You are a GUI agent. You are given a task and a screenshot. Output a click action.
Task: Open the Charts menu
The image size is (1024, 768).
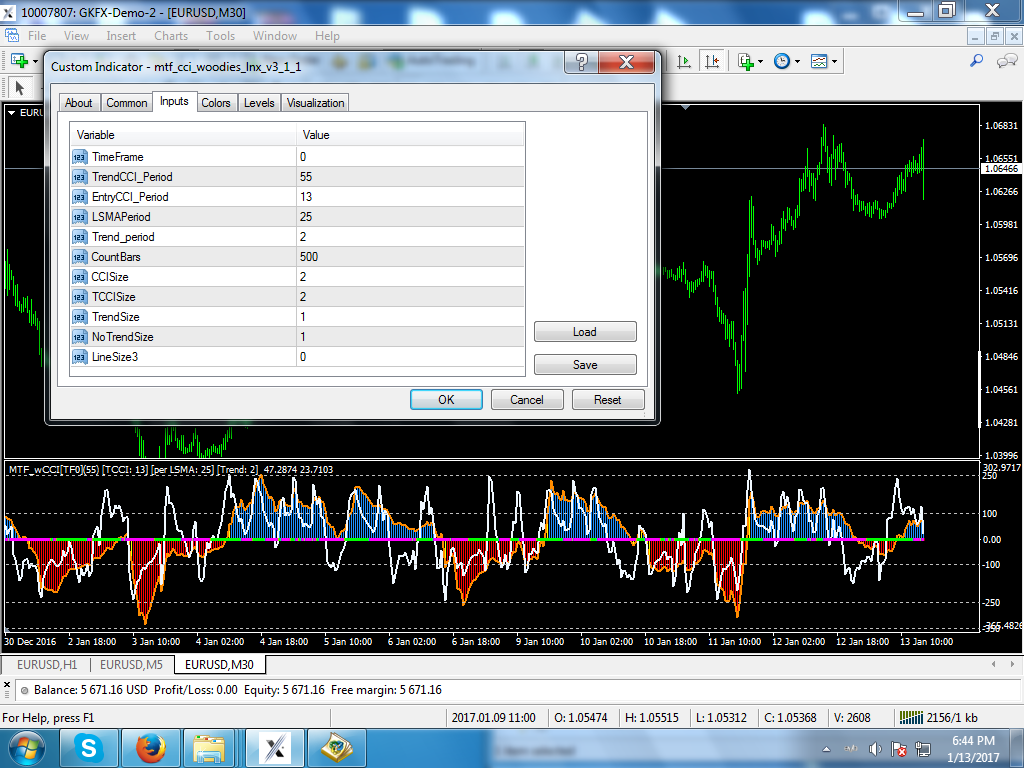coord(171,36)
